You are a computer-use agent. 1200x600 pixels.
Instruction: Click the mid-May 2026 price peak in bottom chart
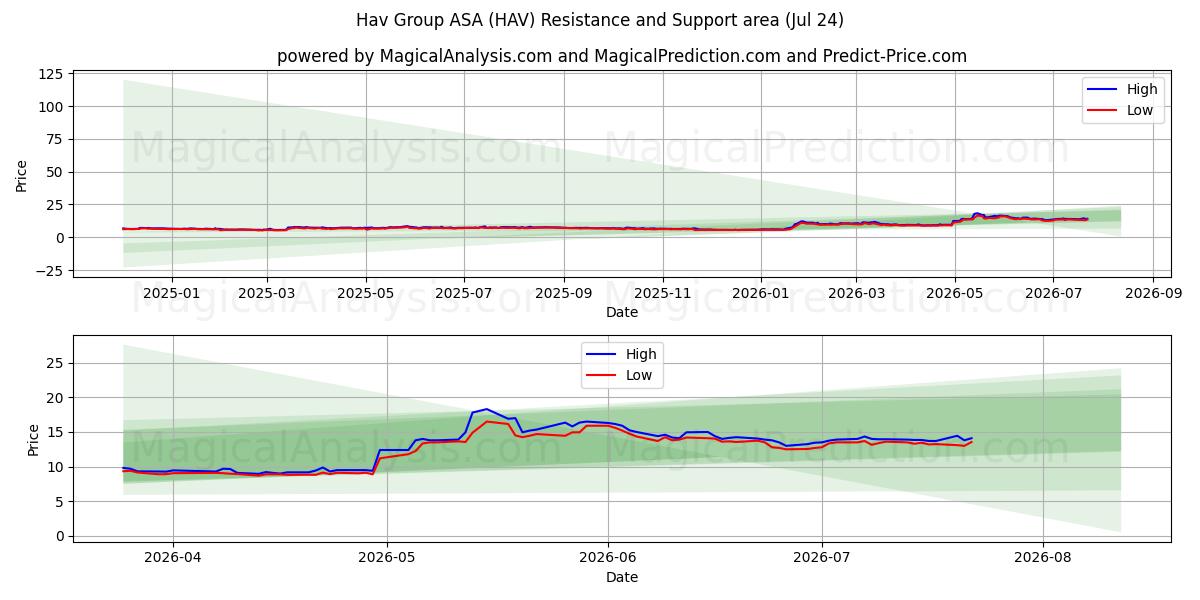(486, 409)
